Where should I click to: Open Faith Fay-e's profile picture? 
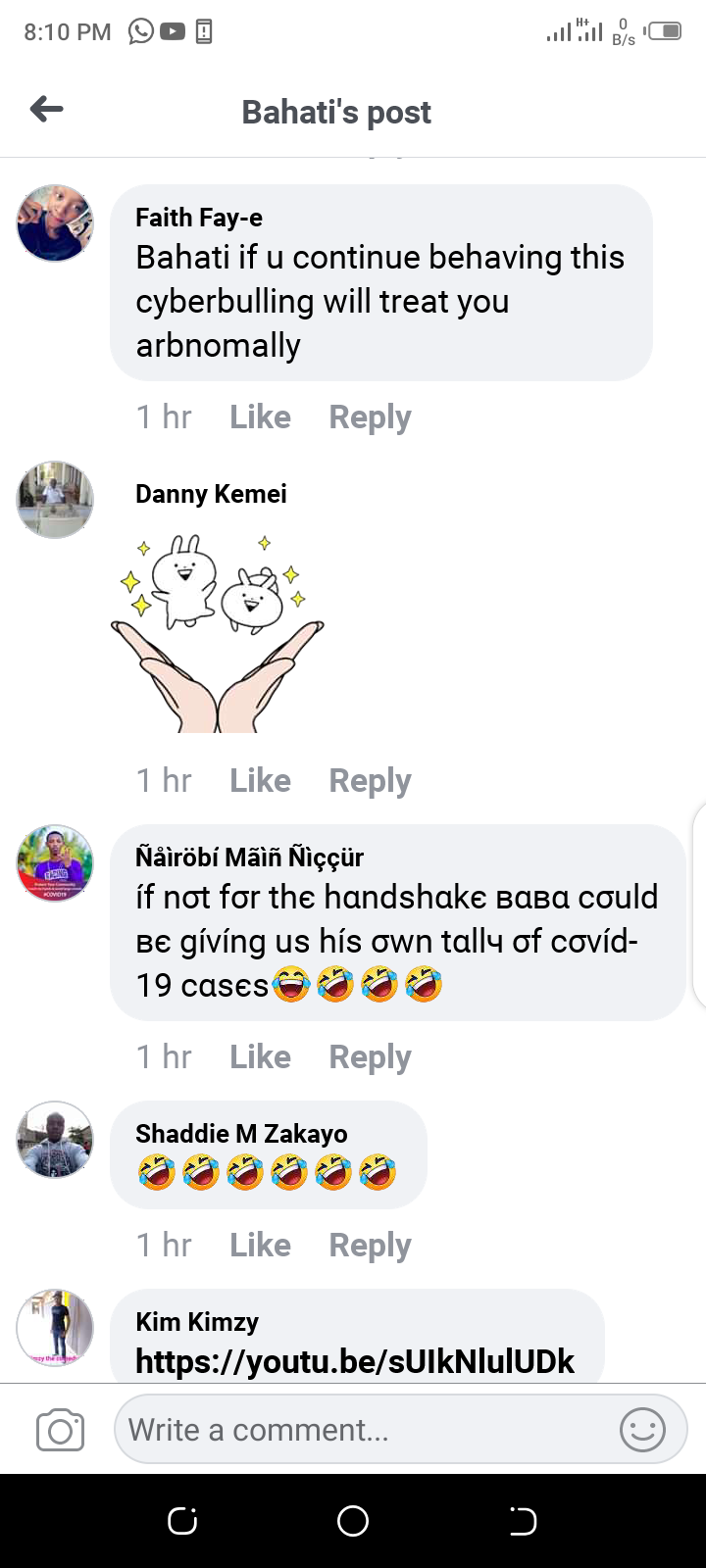[x=55, y=223]
